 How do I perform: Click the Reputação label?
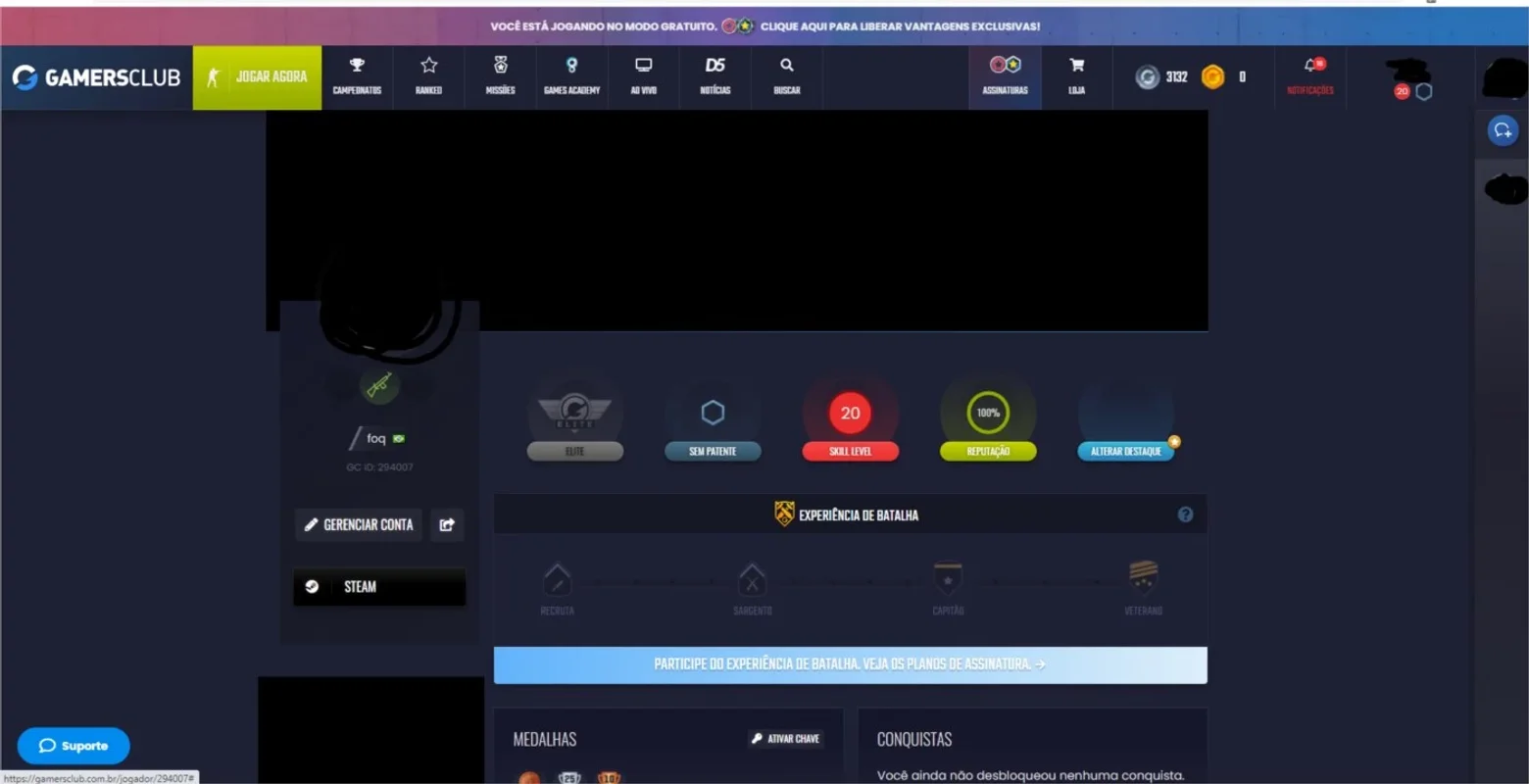988,451
